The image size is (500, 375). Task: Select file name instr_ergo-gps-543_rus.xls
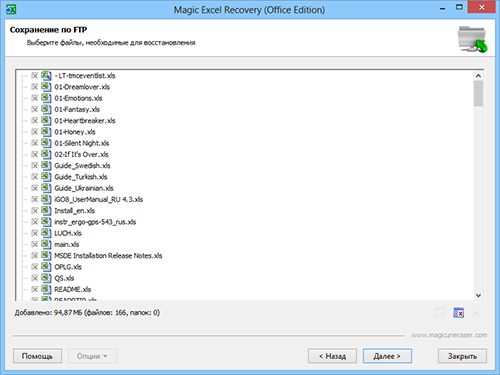[95, 222]
